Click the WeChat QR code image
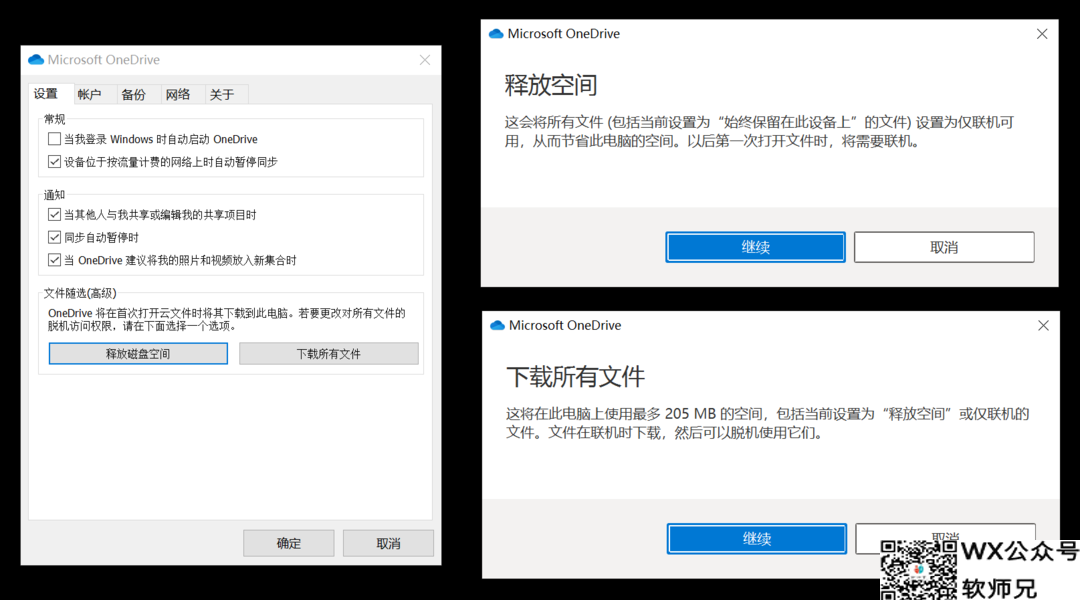 coord(918,571)
